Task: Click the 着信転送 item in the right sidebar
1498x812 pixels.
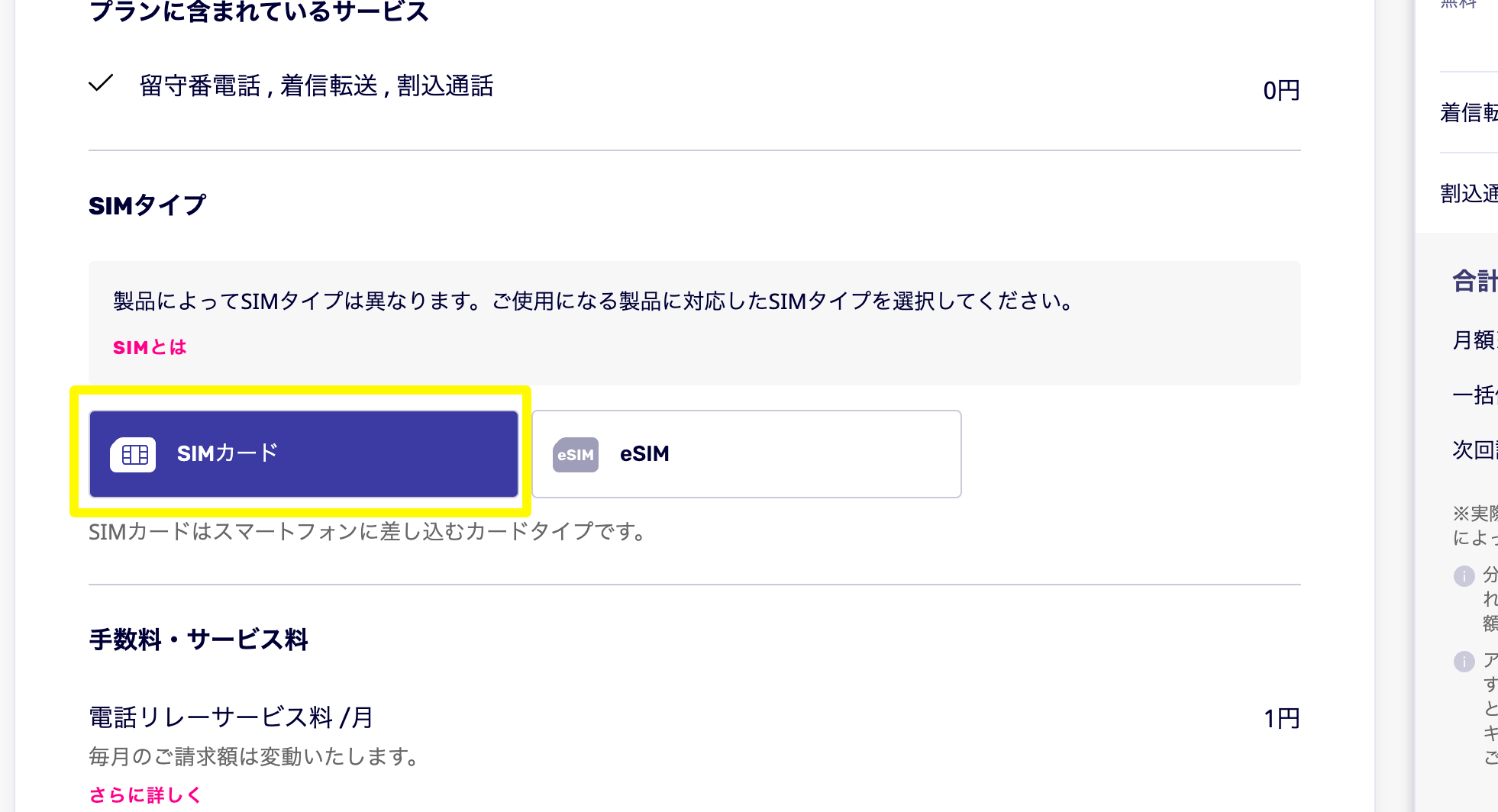Action: tap(1469, 113)
